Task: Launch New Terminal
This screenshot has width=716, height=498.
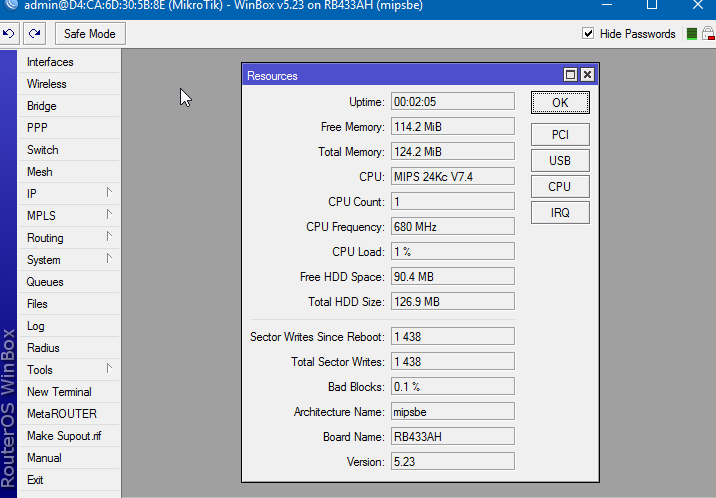Action: [68, 392]
